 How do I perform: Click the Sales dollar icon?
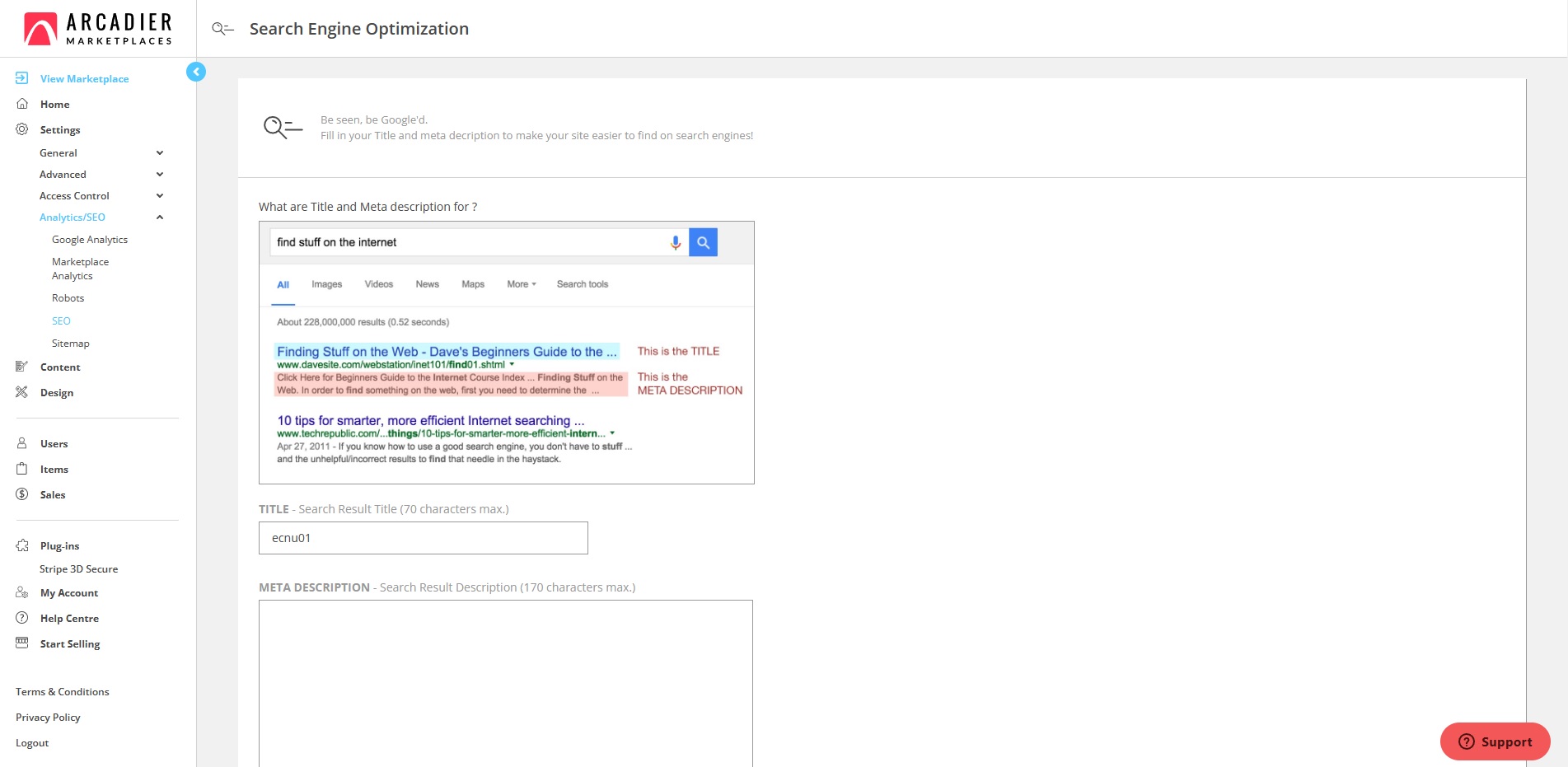click(22, 494)
